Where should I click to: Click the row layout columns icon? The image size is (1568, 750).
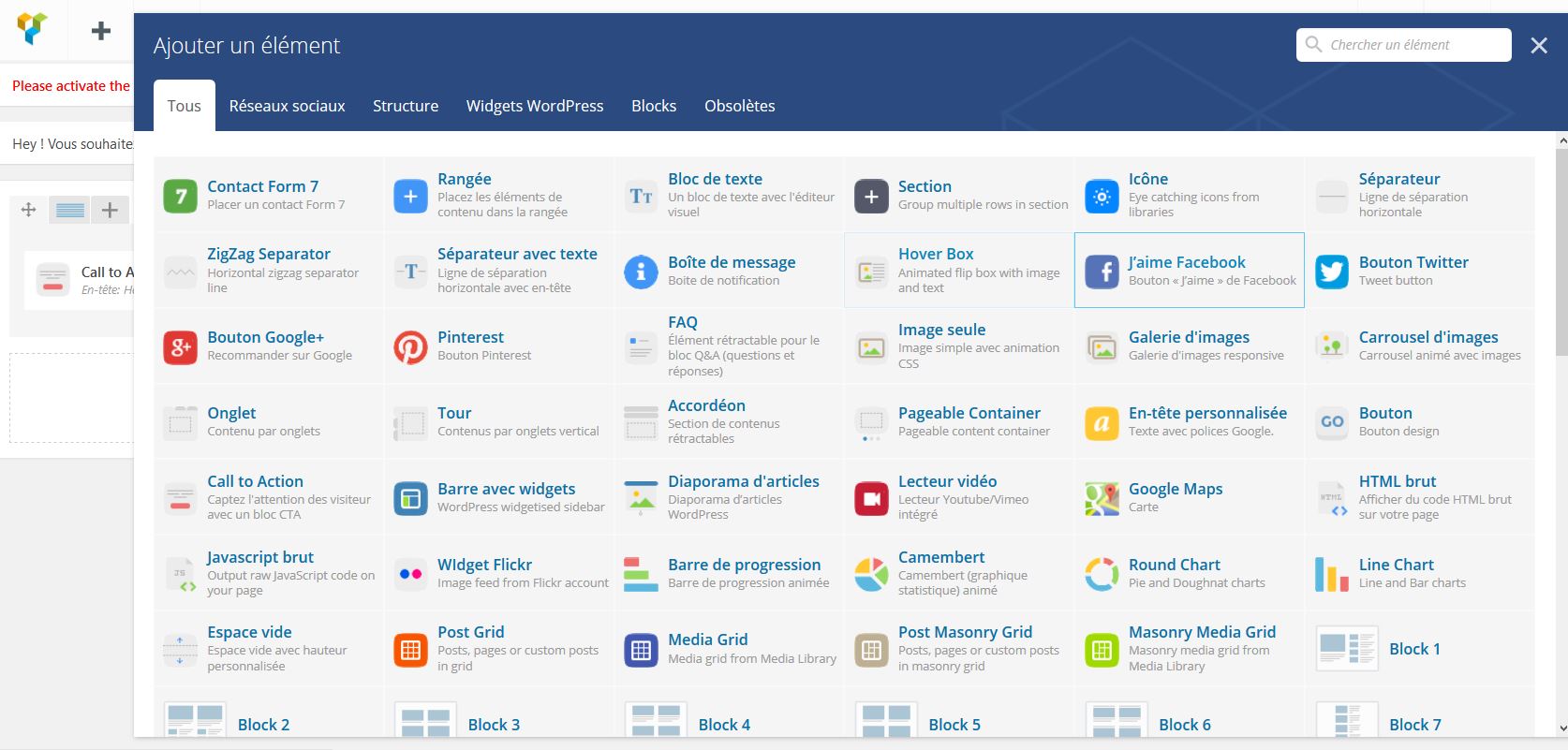pos(70,210)
